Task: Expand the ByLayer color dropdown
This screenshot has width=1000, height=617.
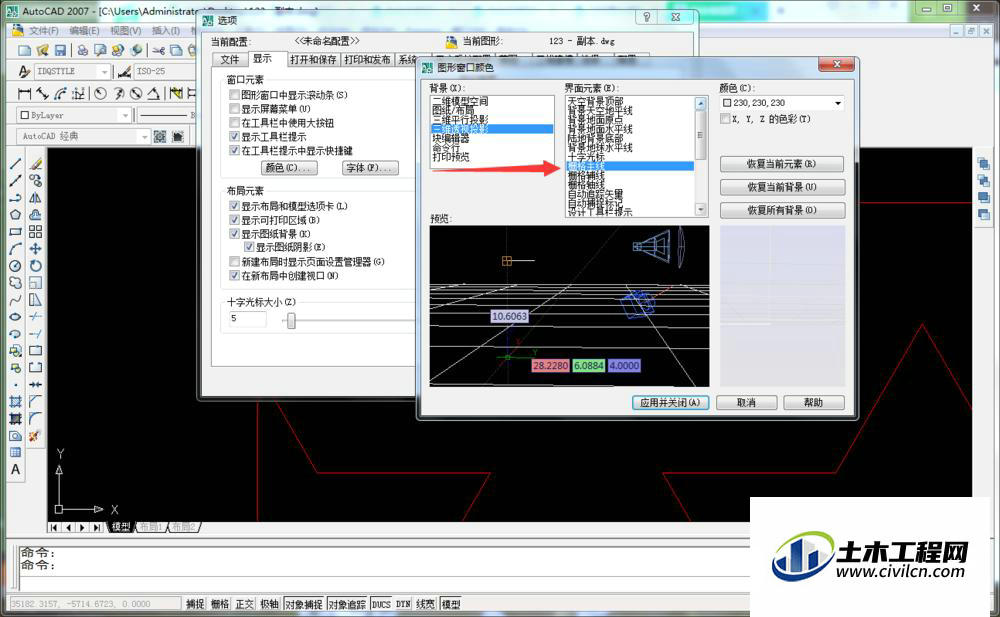Action: click(x=125, y=115)
